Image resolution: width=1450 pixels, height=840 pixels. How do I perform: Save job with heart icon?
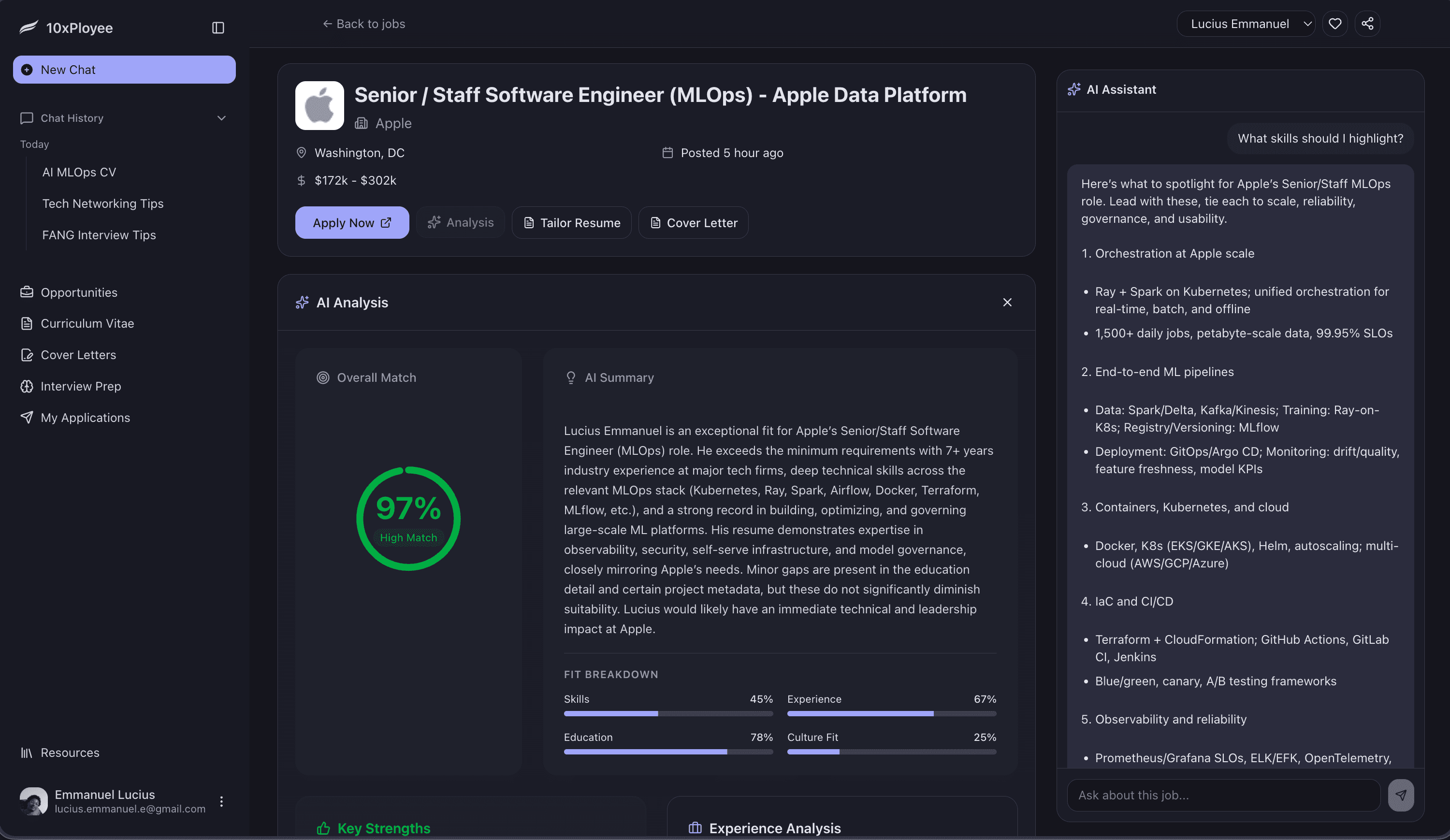tap(1335, 24)
